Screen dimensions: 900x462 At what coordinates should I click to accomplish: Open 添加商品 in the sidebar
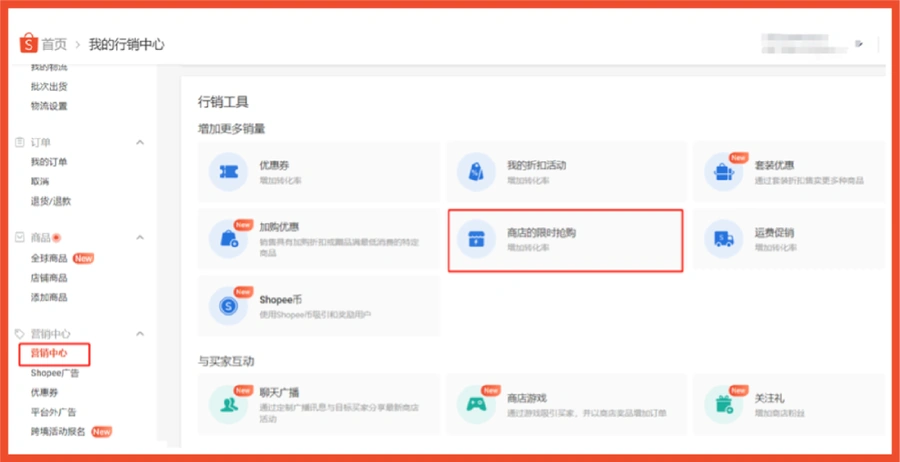[49, 297]
